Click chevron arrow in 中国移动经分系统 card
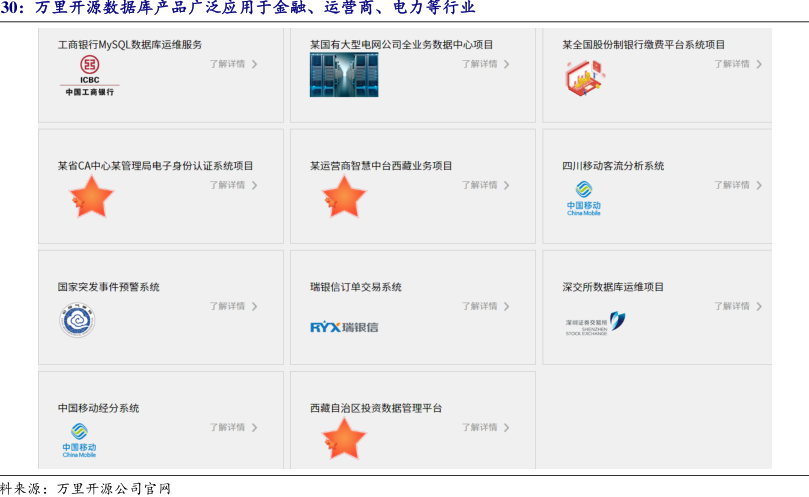 pyautogui.click(x=254, y=427)
